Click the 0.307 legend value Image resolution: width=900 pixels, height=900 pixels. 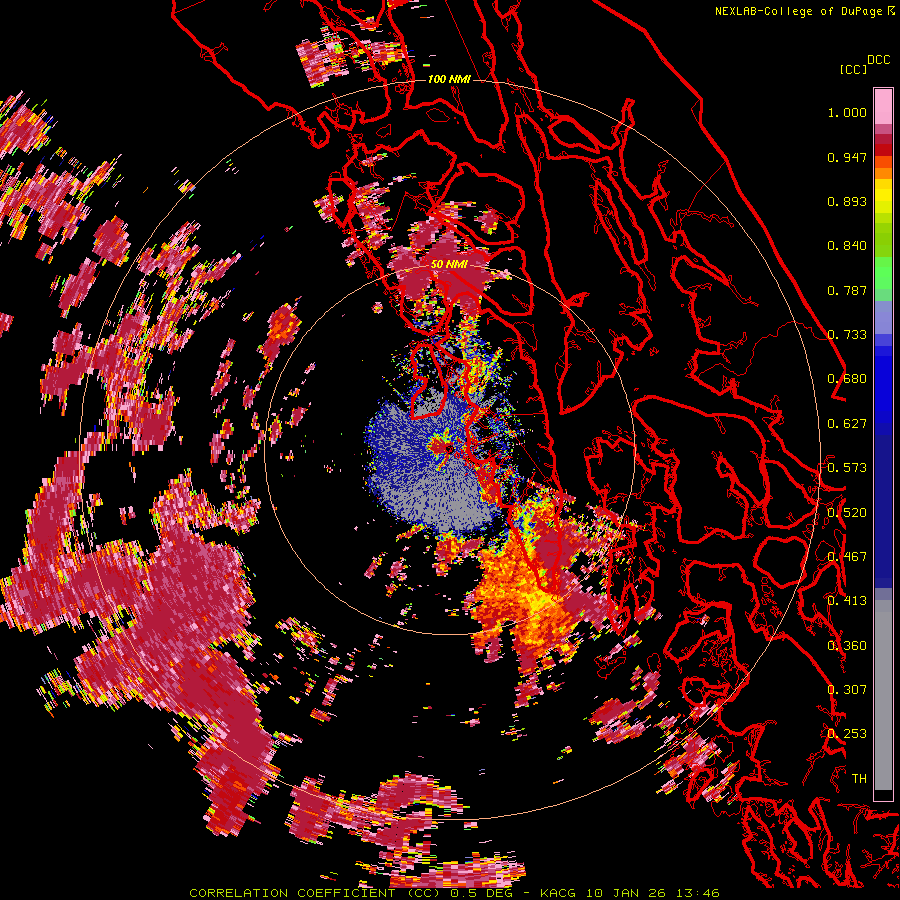(847, 690)
